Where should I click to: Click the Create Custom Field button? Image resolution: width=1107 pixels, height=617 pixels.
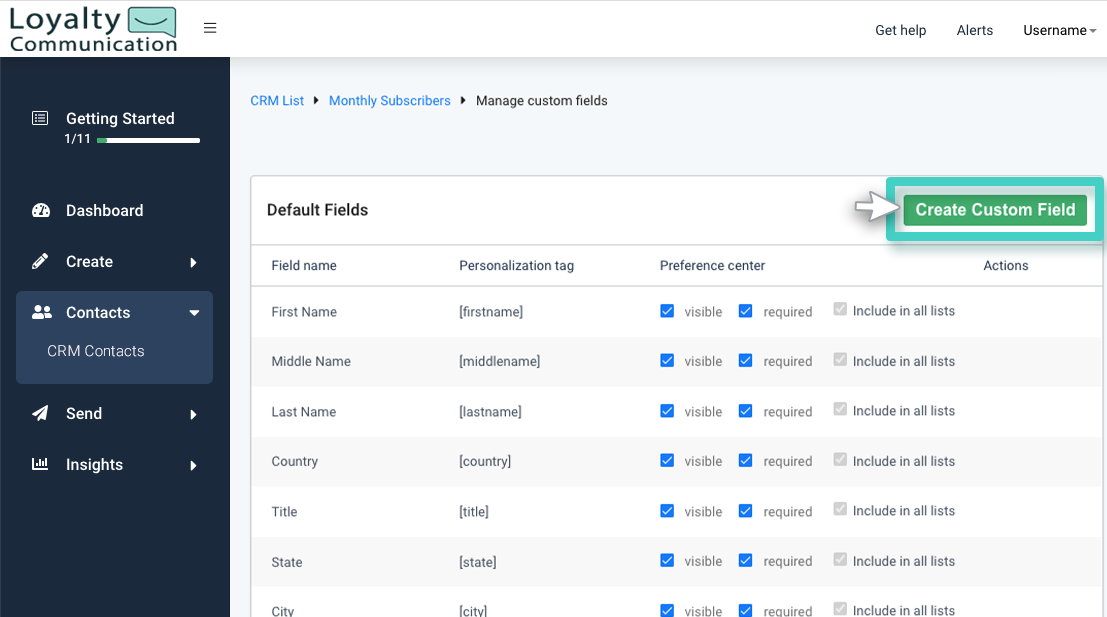pos(994,209)
